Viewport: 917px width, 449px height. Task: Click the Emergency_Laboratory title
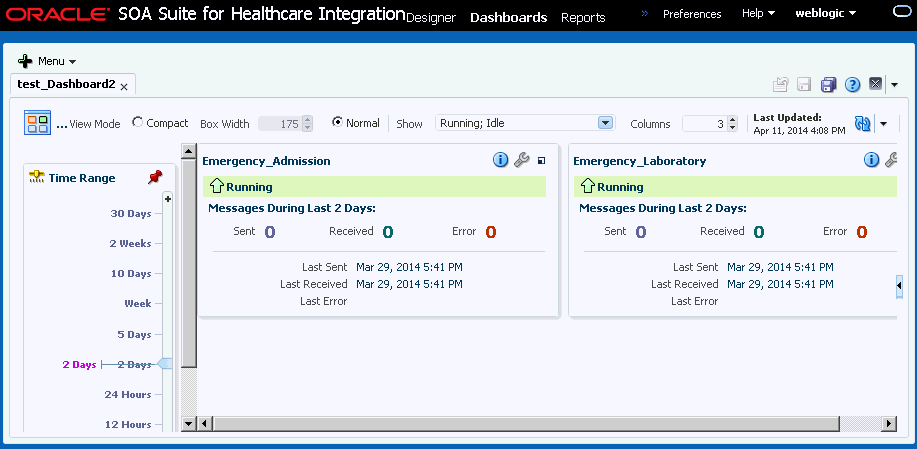pos(640,161)
